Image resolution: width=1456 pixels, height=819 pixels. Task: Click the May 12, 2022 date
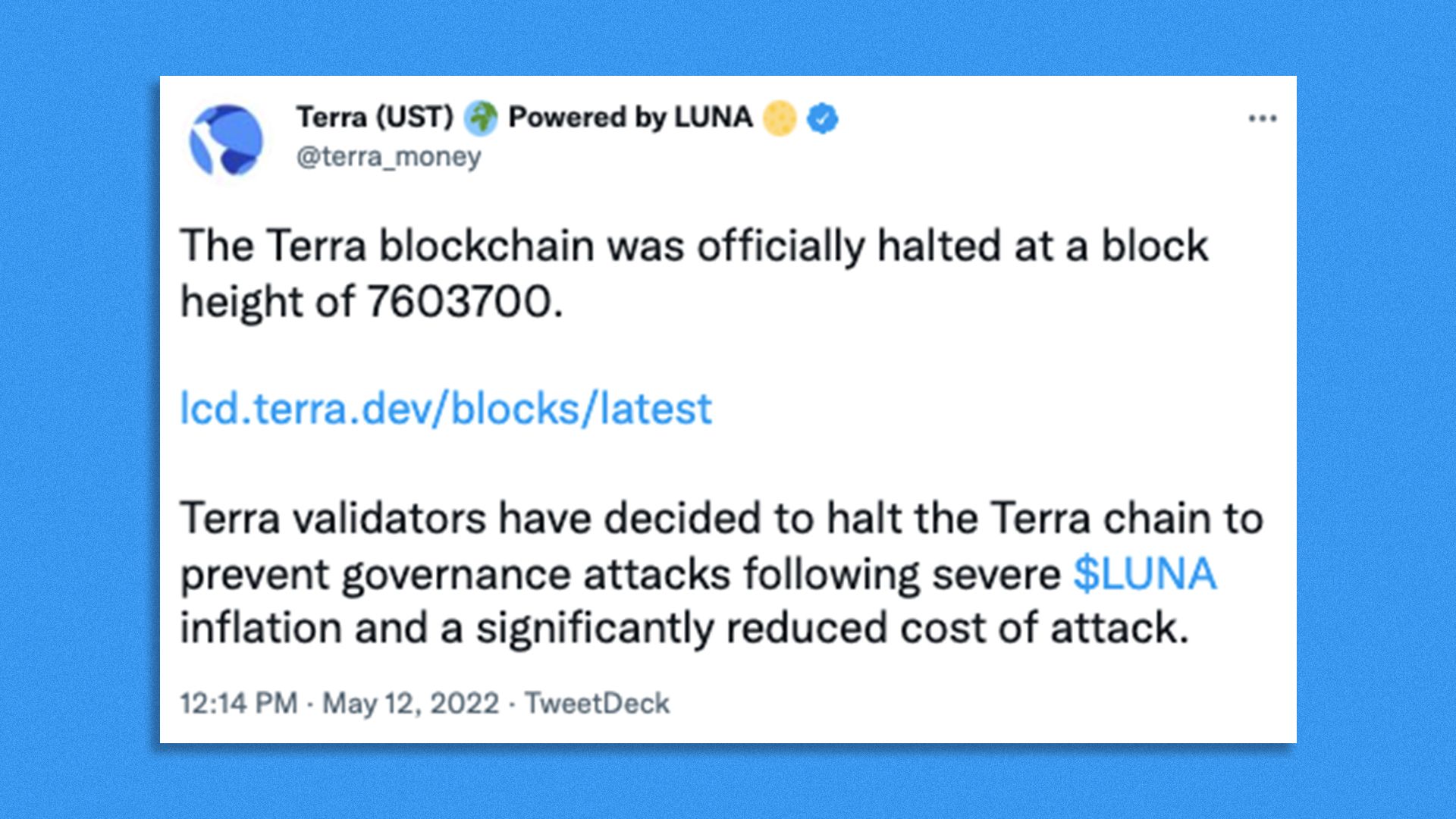[410, 704]
